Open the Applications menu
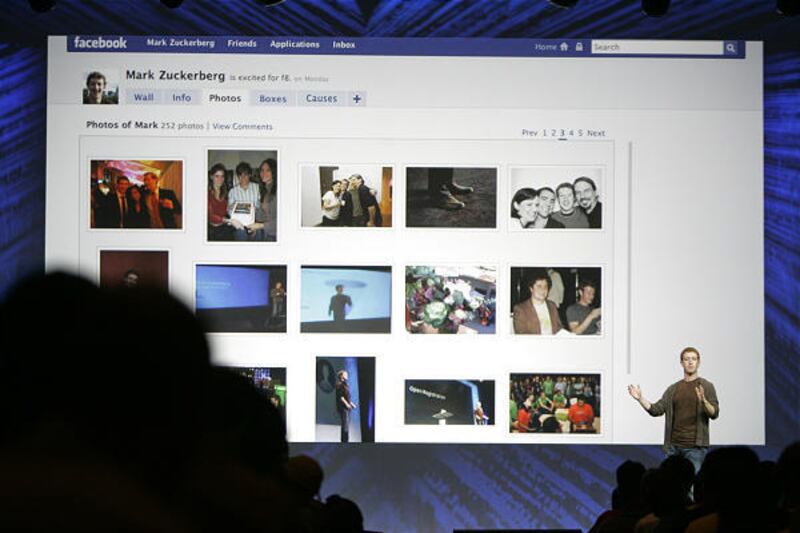The height and width of the screenshot is (533, 800). pos(294,44)
